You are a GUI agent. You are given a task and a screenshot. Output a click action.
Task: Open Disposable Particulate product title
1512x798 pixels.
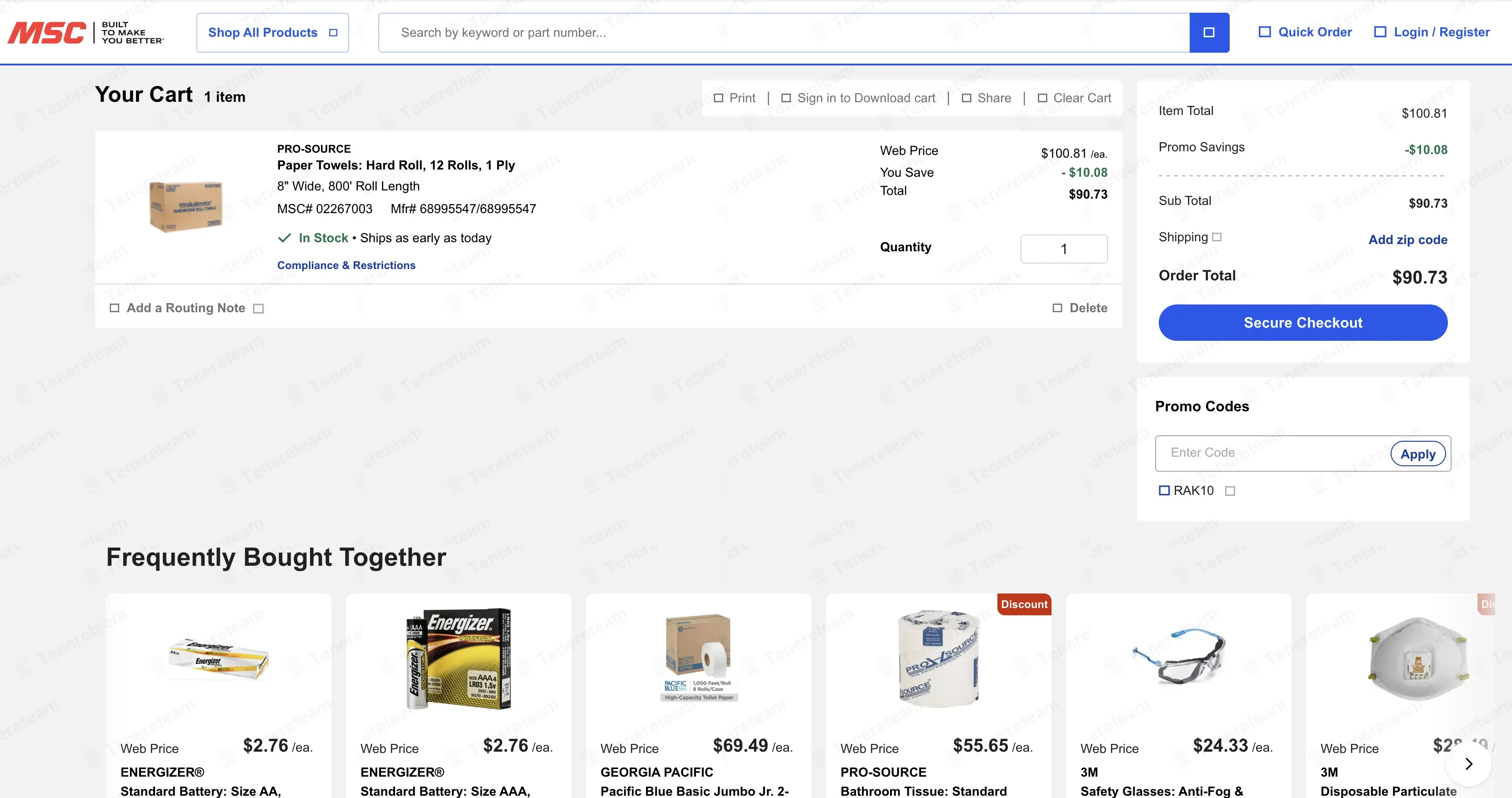[1388, 791]
